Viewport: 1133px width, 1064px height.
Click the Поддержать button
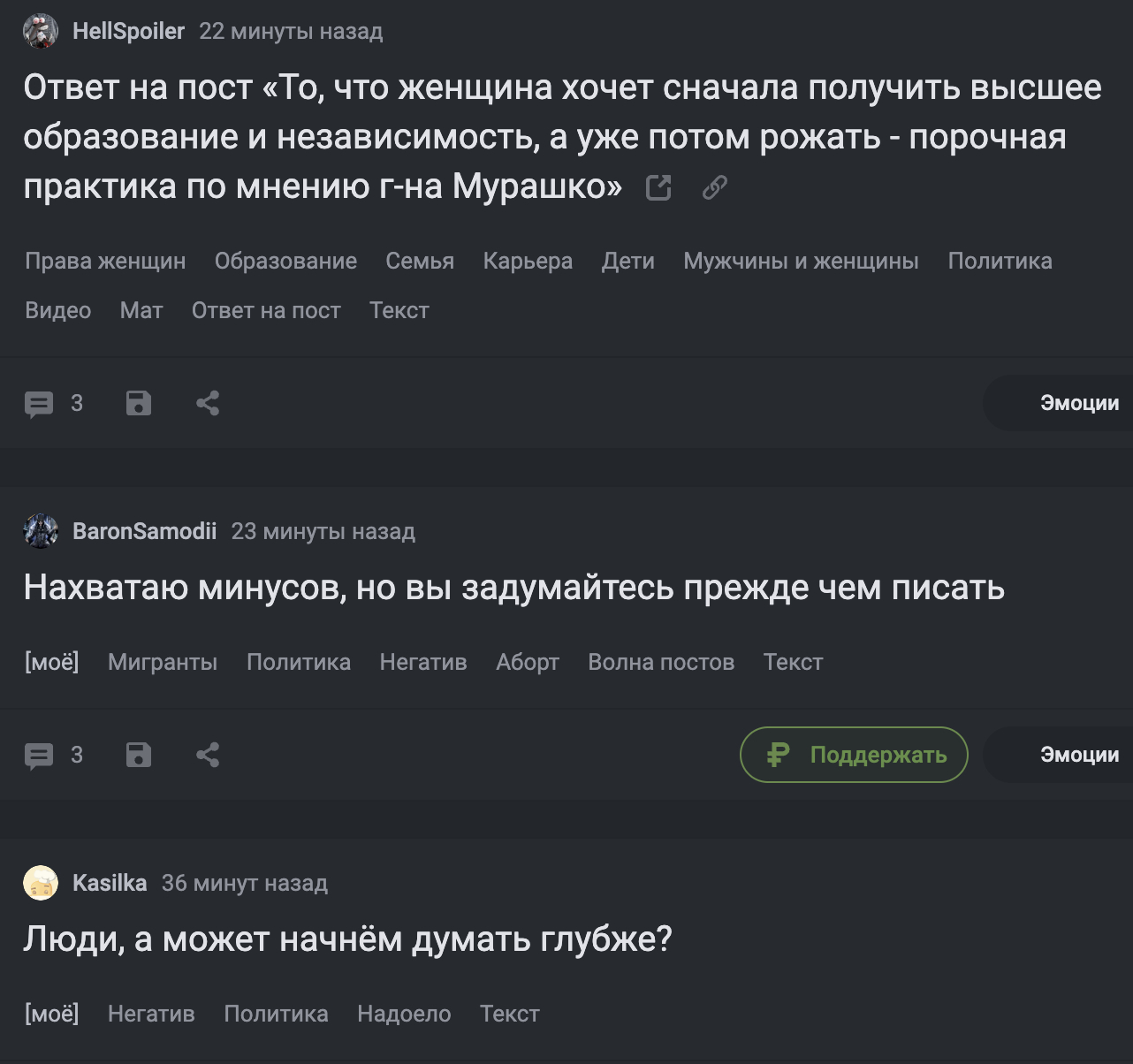pyautogui.click(x=854, y=755)
